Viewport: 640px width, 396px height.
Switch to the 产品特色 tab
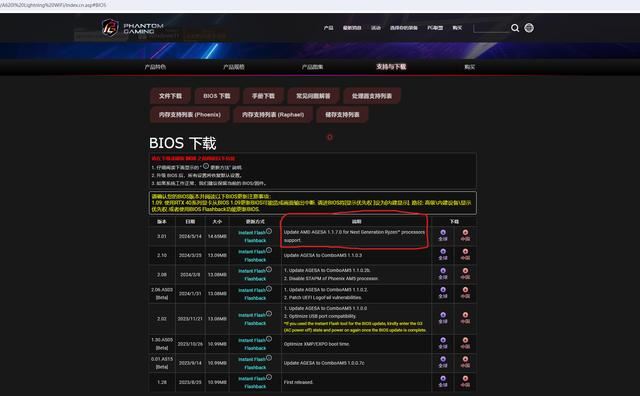[155, 67]
